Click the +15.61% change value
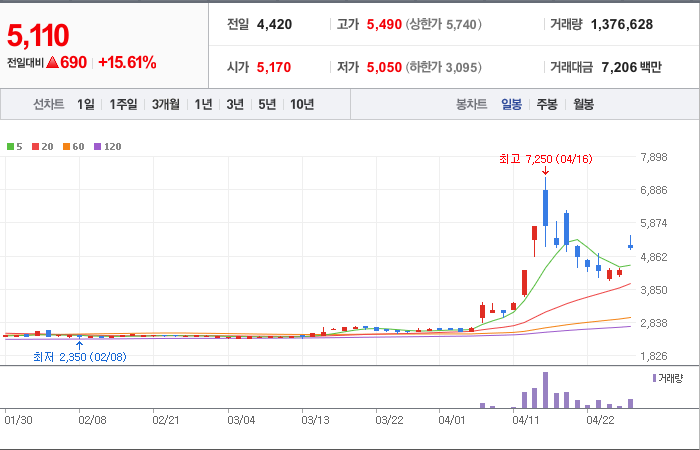The height and width of the screenshot is (450, 700). (x=127, y=63)
